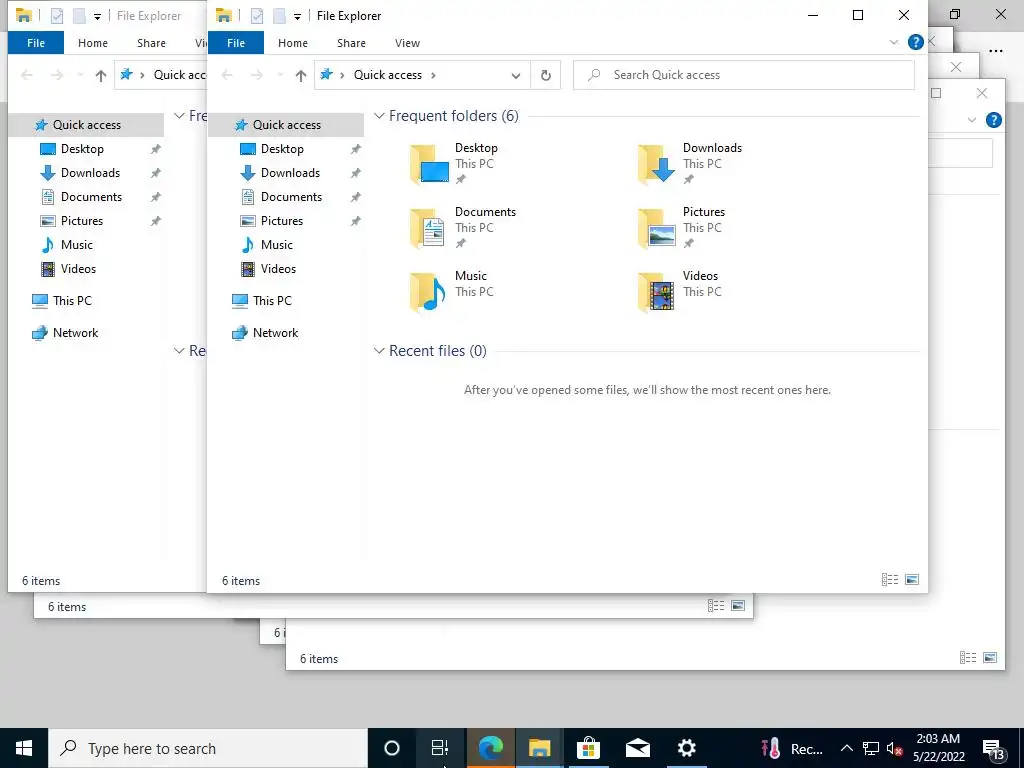Viewport: 1024px width, 768px height.
Task: Open Recent locations dropdown in front window
Action: tap(280, 75)
